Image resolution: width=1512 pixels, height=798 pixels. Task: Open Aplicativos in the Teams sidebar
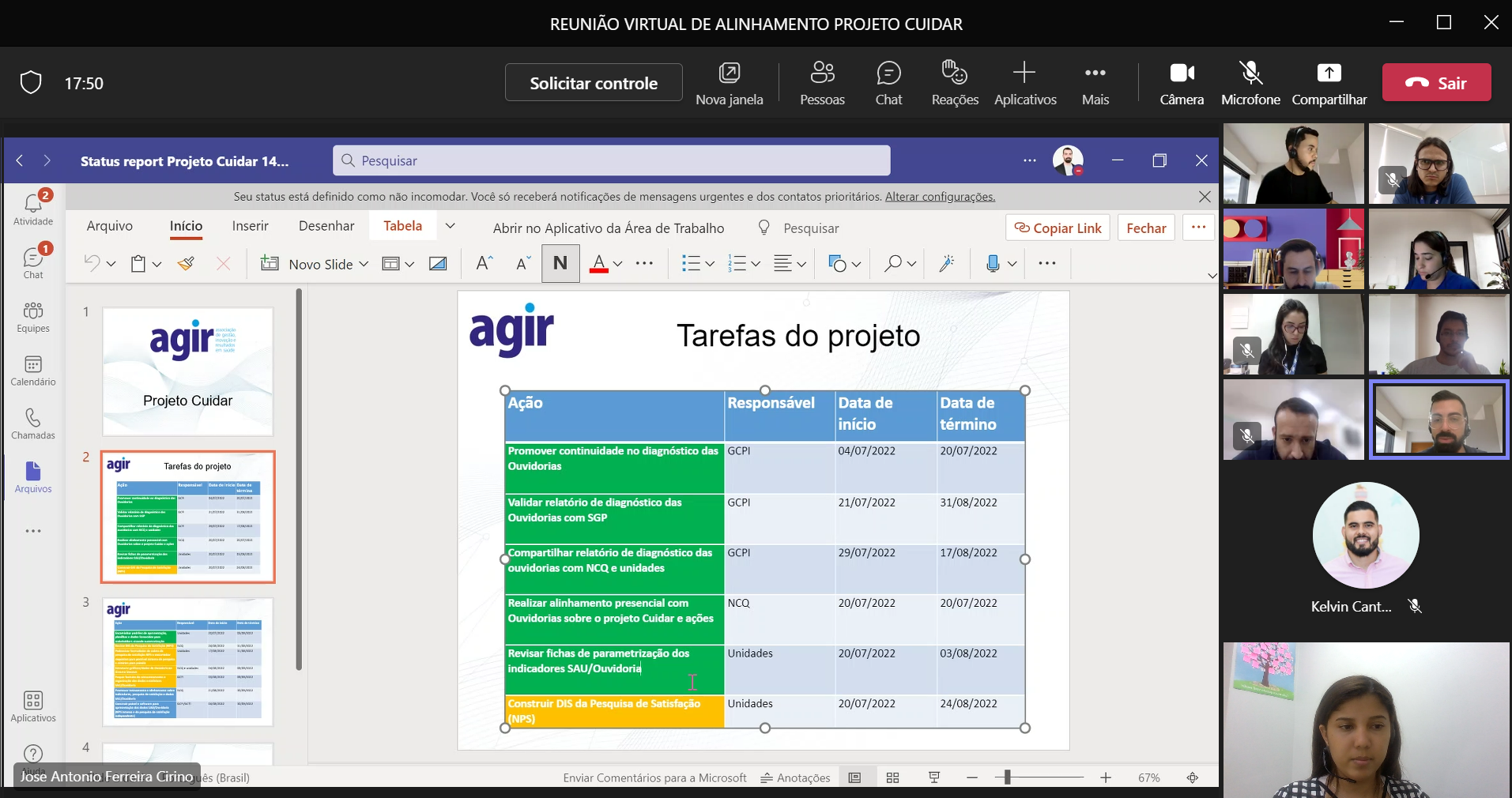pyautogui.click(x=33, y=706)
